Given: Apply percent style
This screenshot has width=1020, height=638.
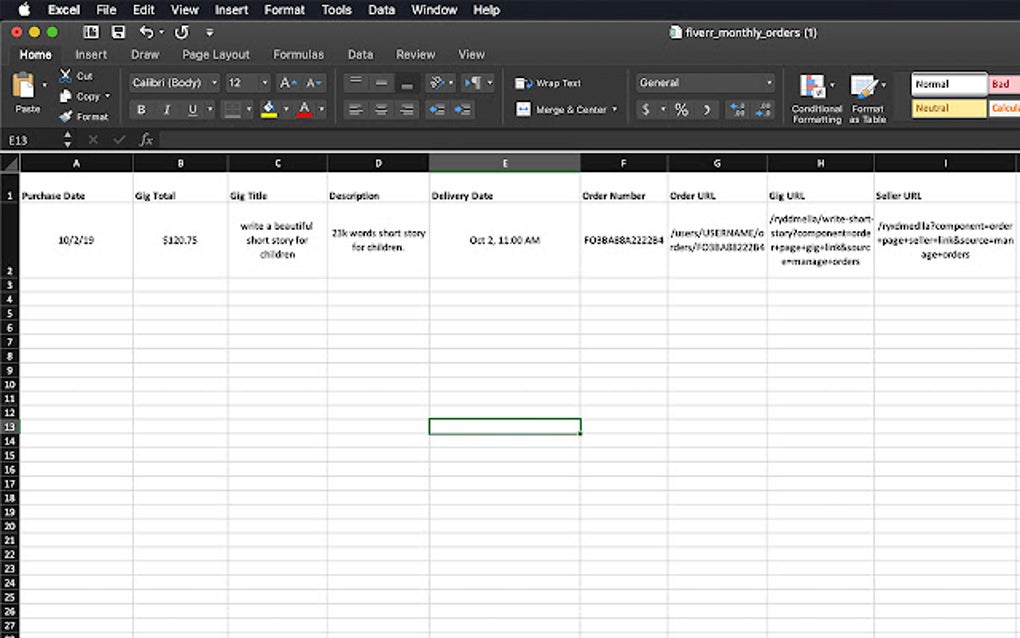Looking at the screenshot, I should pyautogui.click(x=681, y=109).
